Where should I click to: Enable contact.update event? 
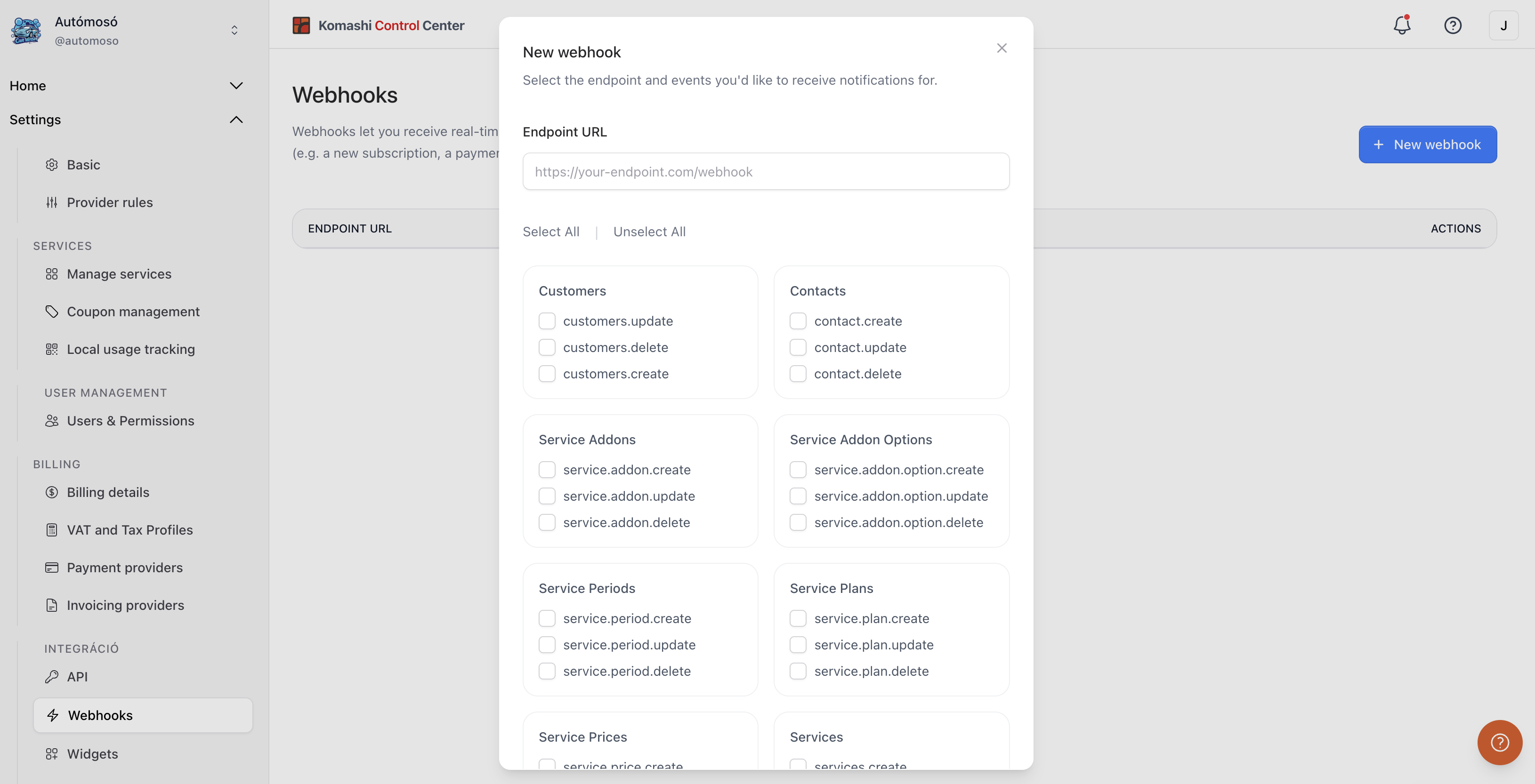pos(798,347)
